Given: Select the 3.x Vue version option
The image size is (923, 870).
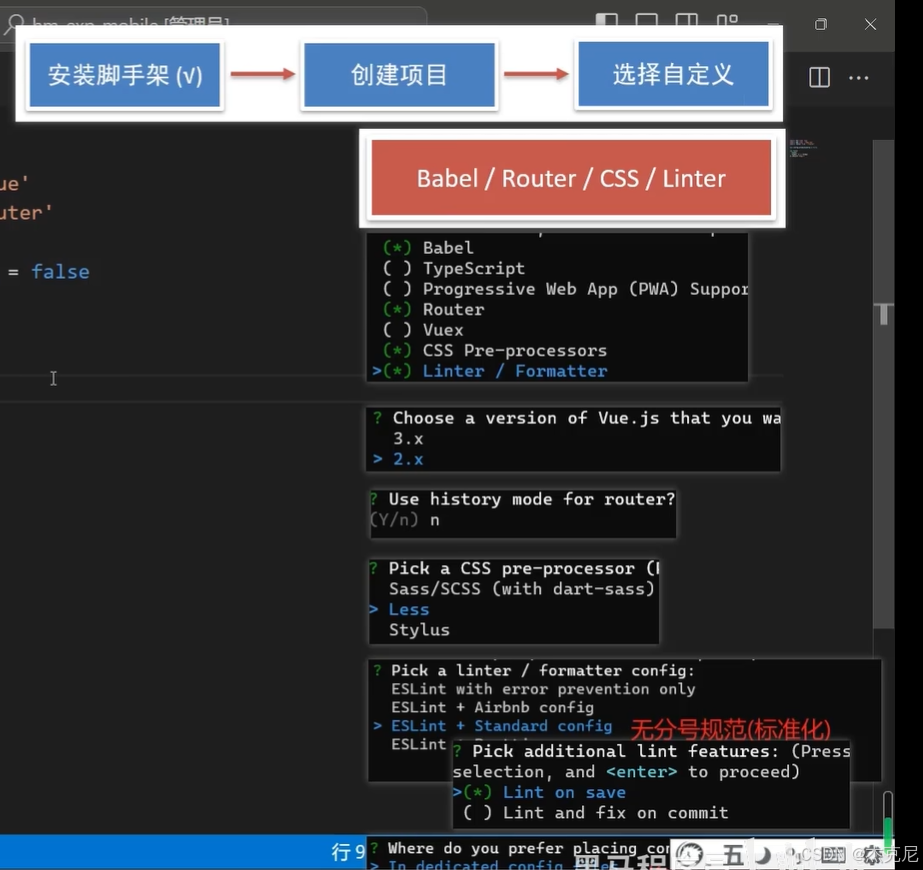Looking at the screenshot, I should [408, 439].
